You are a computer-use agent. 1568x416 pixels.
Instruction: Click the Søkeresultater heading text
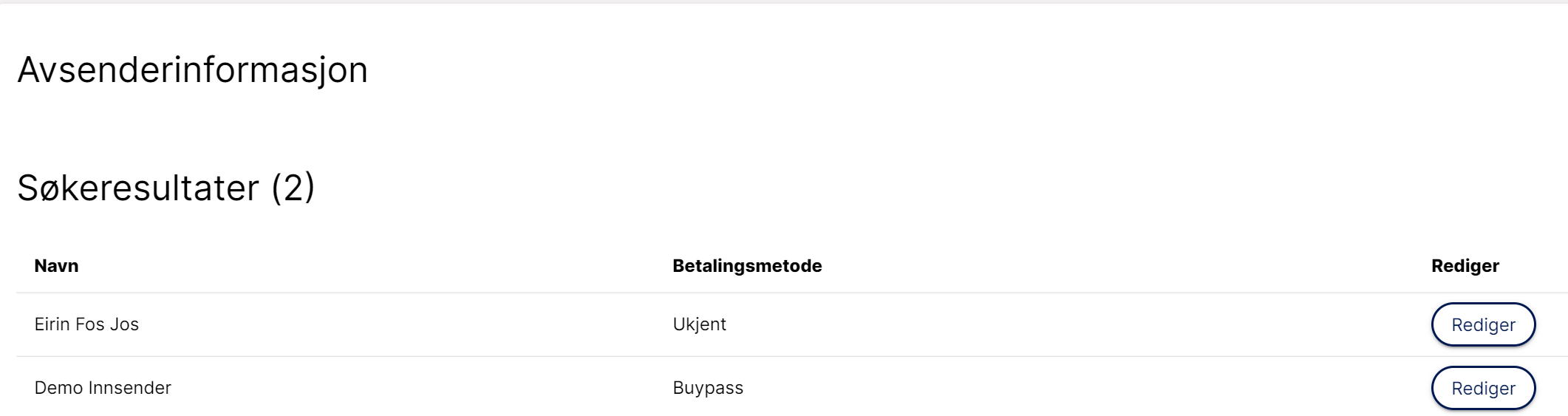(138, 188)
